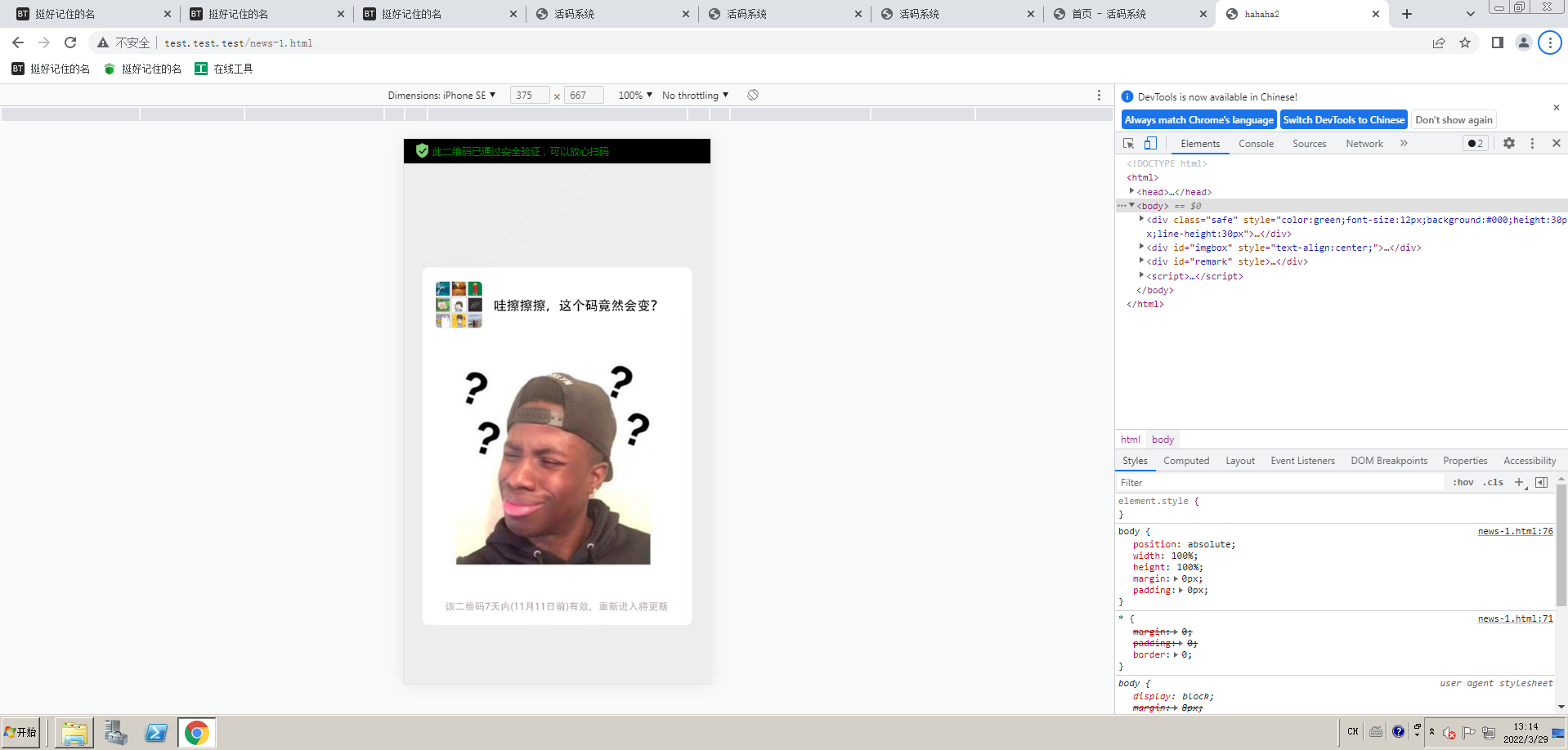Open DevTools settings gear
Image resolution: width=1568 pixels, height=750 pixels.
coord(1509,143)
